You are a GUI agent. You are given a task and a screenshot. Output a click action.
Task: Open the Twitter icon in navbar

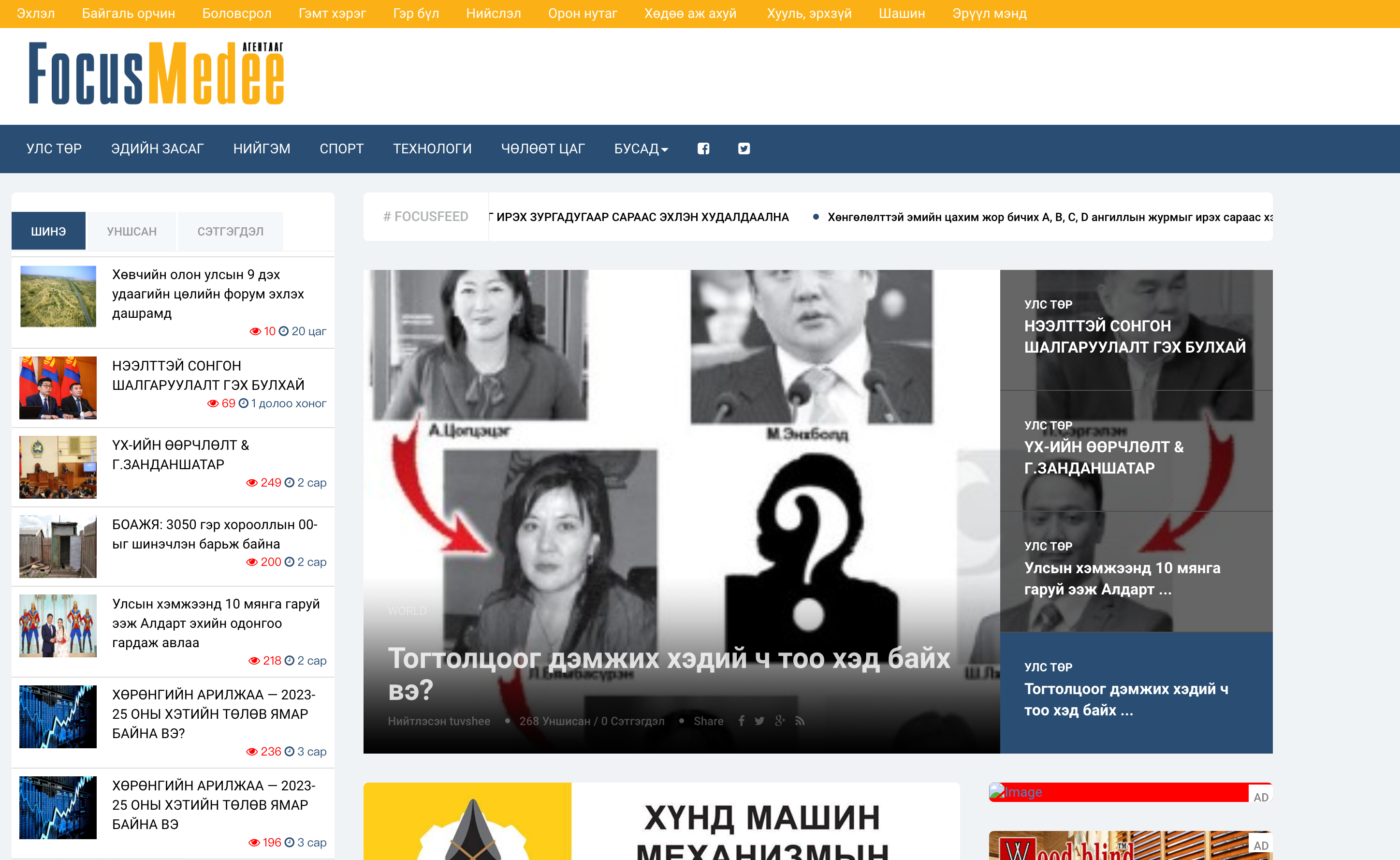pyautogui.click(x=744, y=148)
